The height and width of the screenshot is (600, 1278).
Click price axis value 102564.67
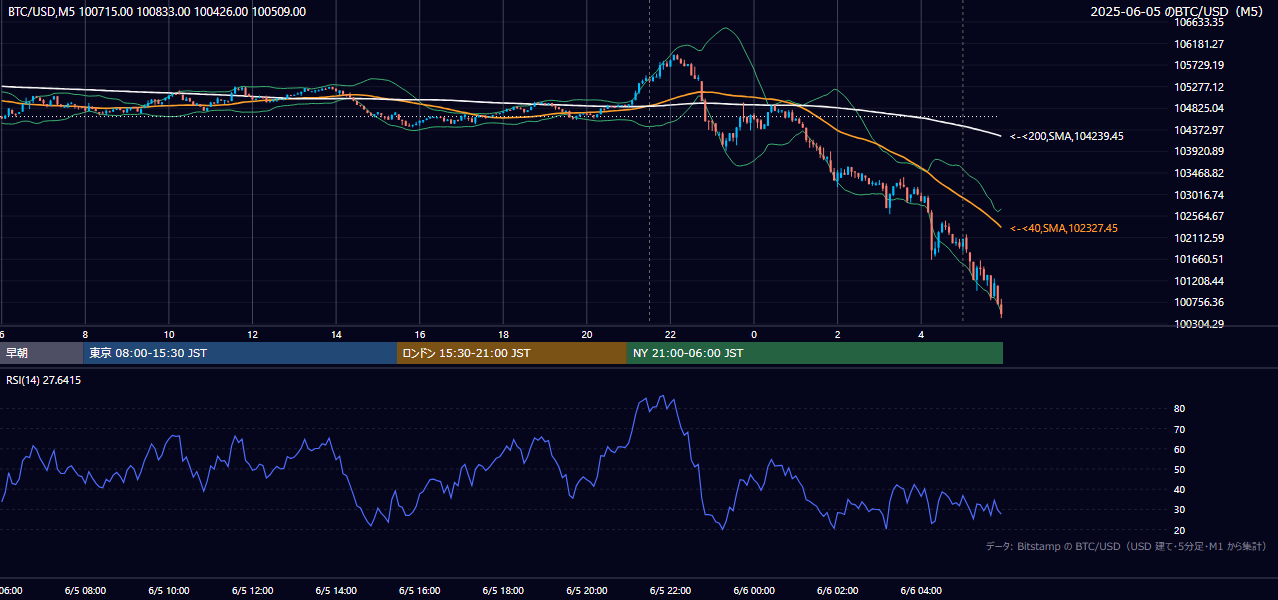click(1199, 216)
